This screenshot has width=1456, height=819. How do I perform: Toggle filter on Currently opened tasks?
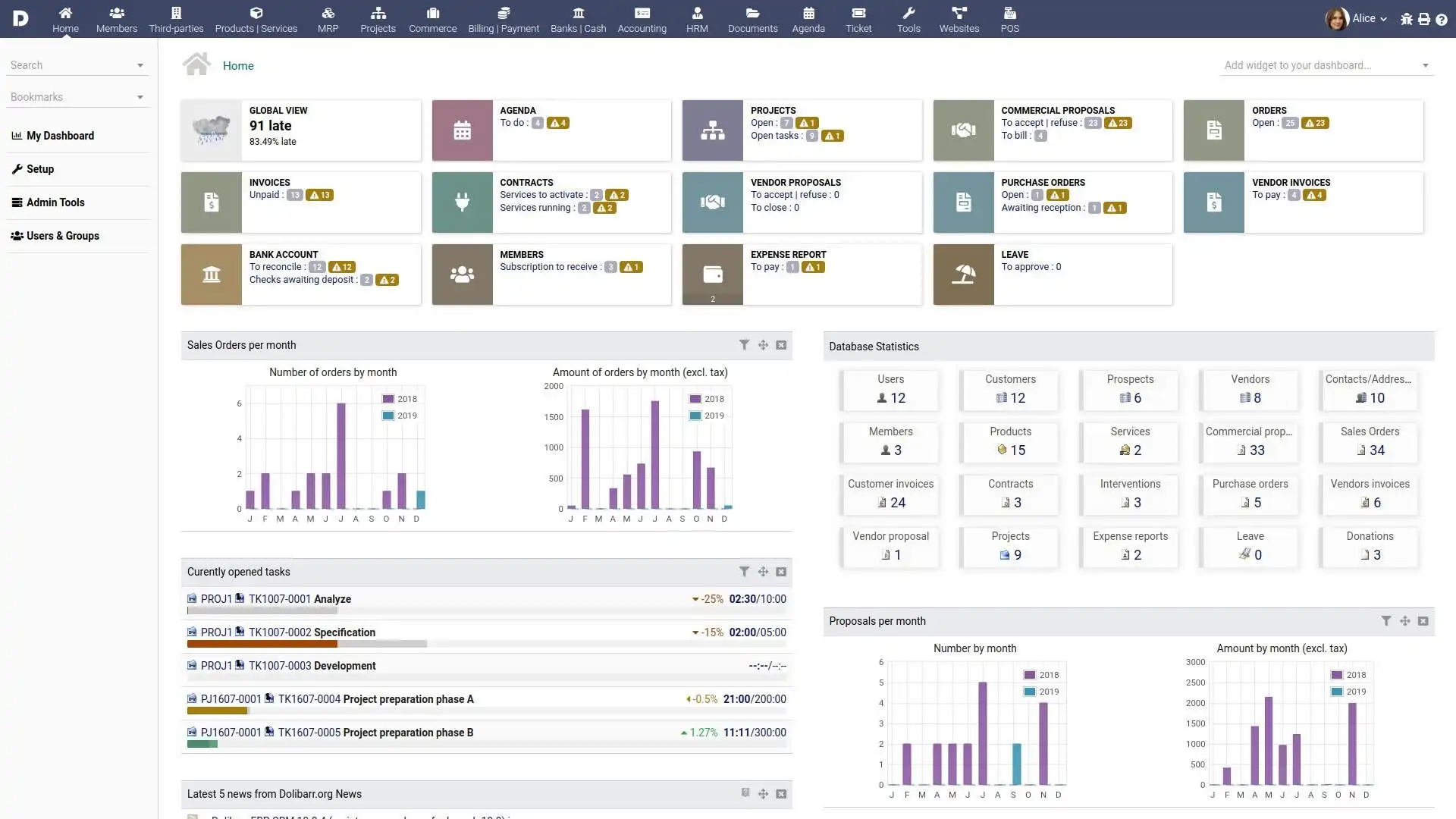click(x=744, y=572)
